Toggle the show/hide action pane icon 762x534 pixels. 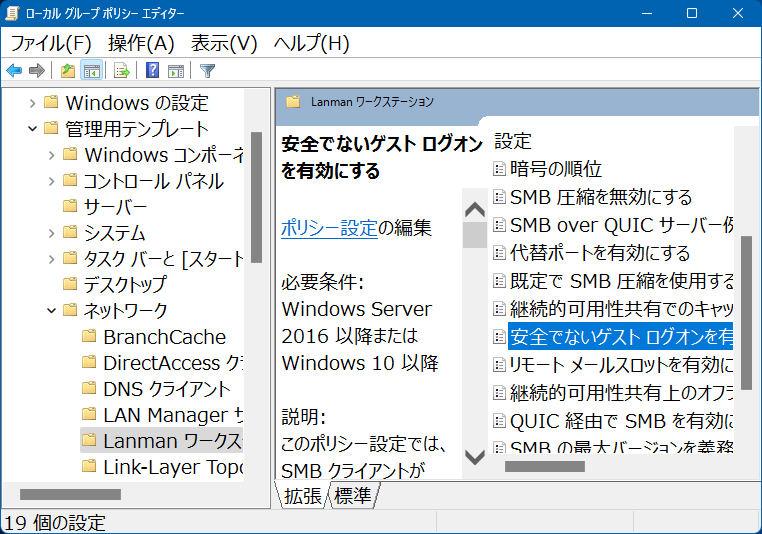[x=176, y=70]
